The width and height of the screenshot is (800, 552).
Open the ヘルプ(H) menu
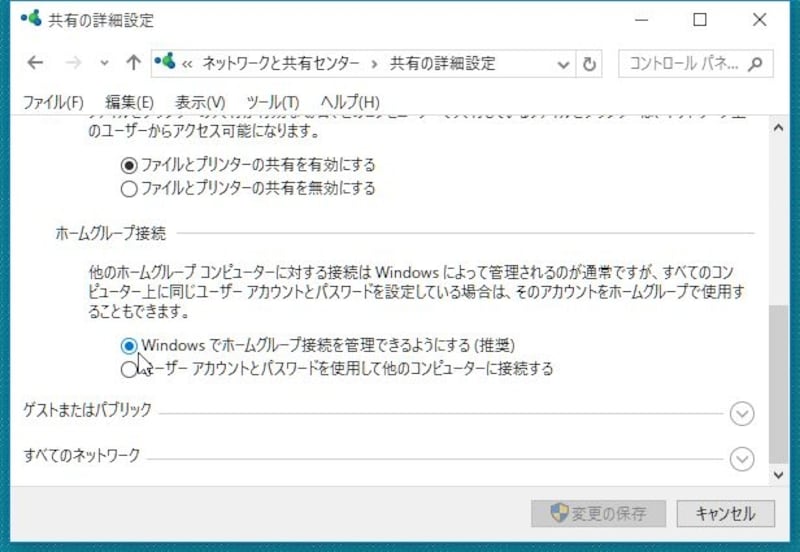(350, 102)
